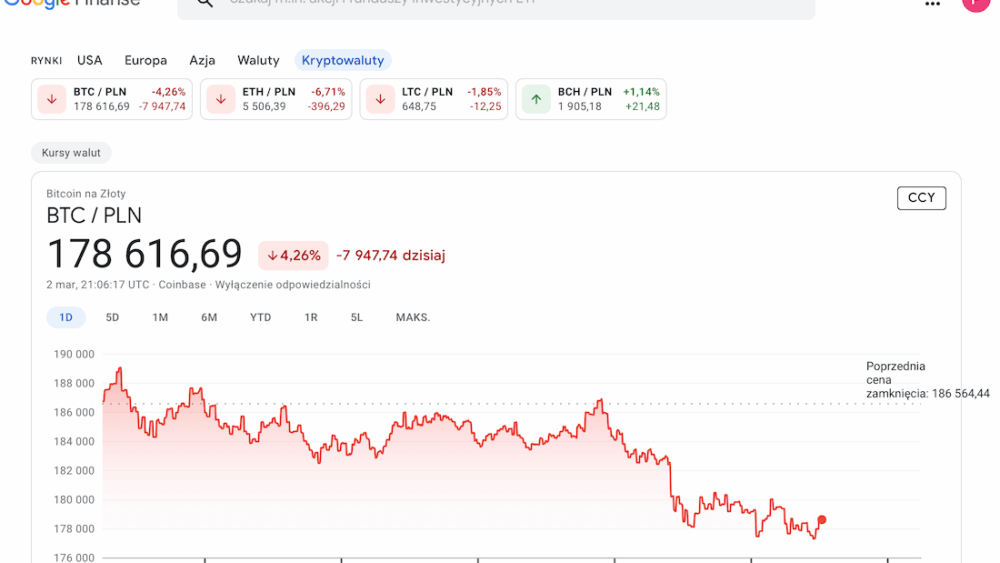This screenshot has width=1000, height=563.
Task: Select the Kryptowaluty tab
Action: tap(343, 61)
